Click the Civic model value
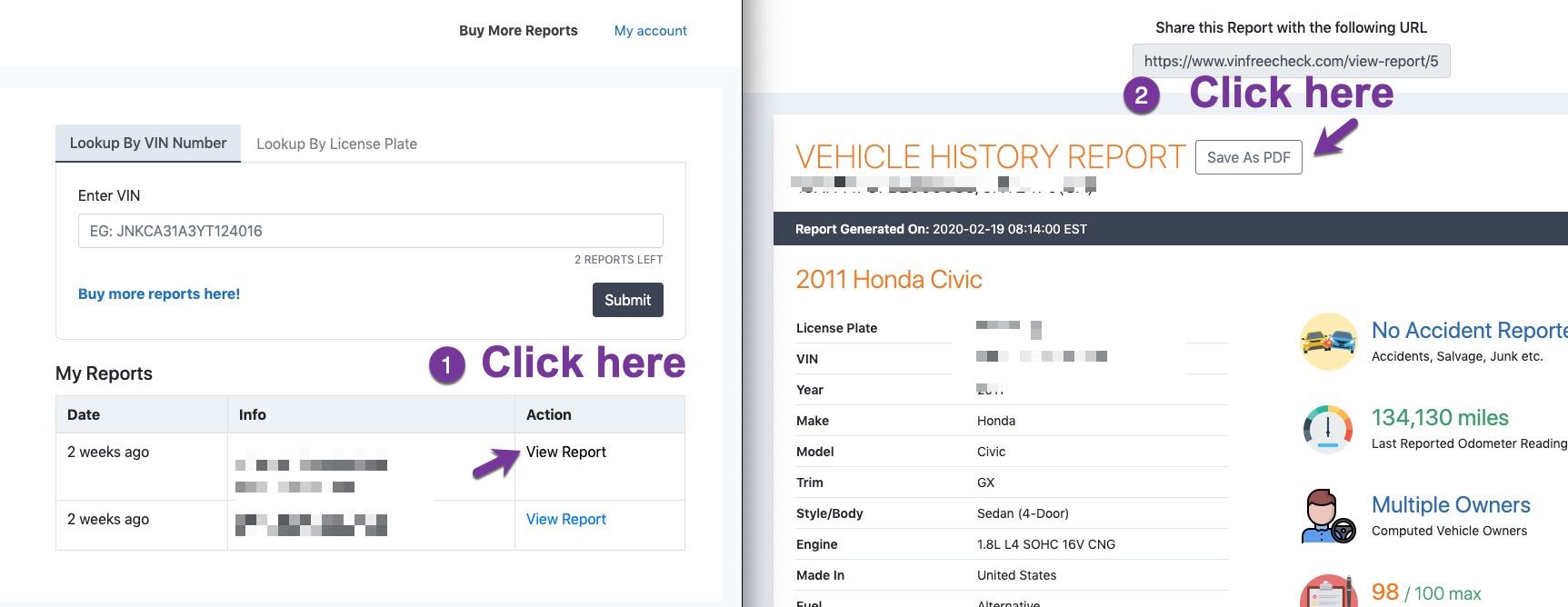 click(x=992, y=452)
